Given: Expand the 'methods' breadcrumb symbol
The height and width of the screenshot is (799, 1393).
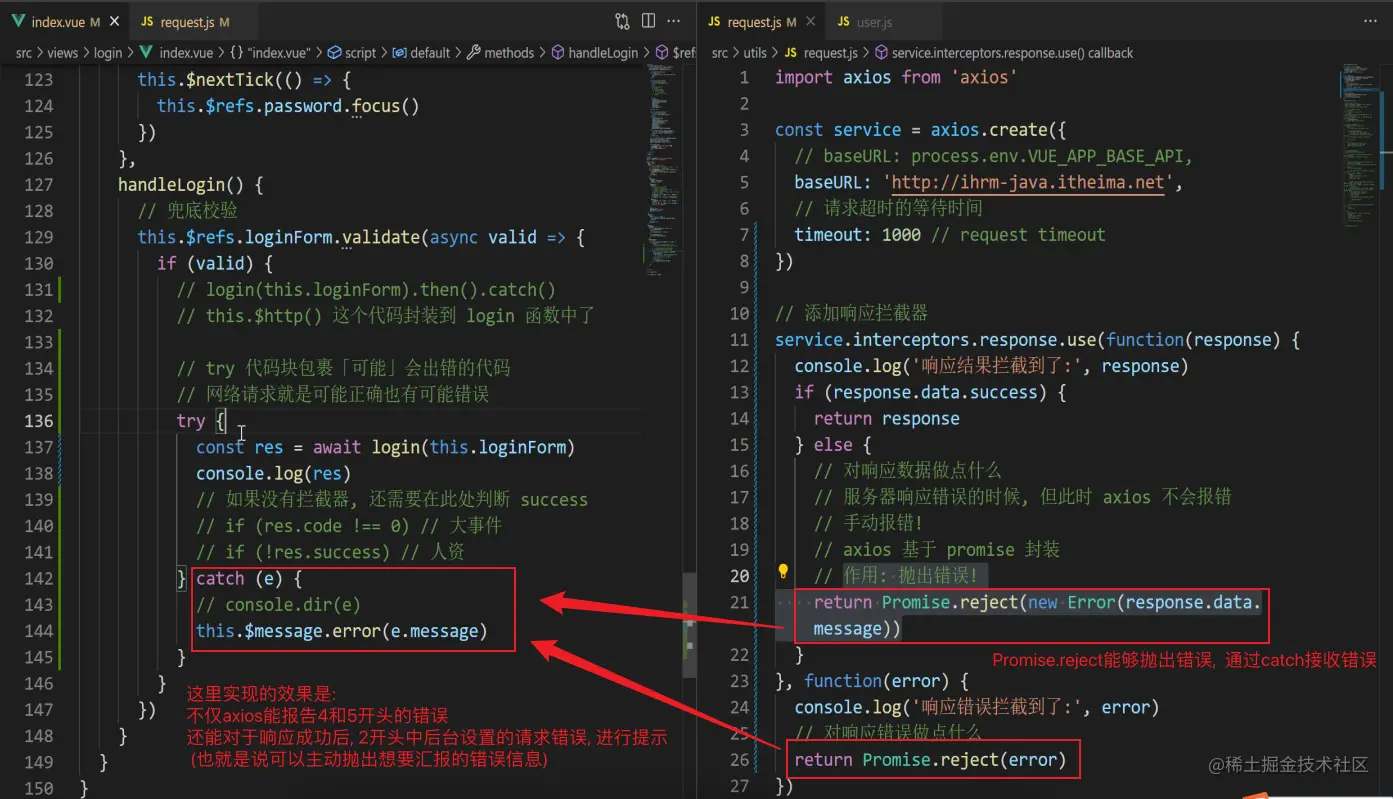Looking at the screenshot, I should click(501, 53).
